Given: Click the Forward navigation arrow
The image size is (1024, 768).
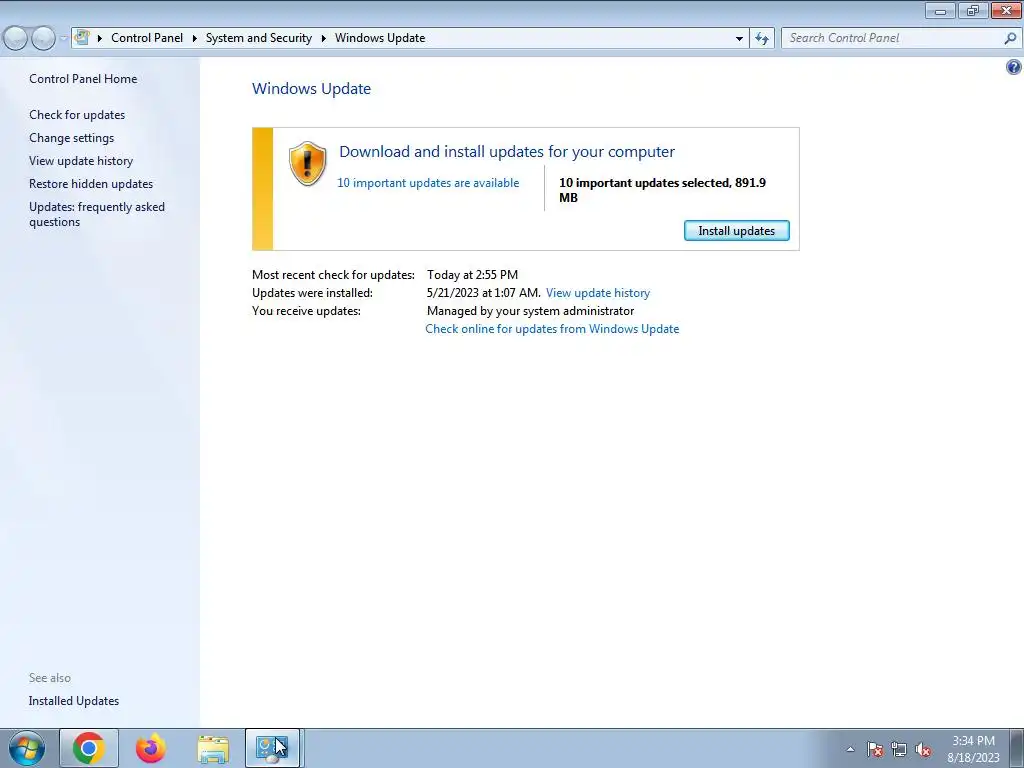Looking at the screenshot, I should pos(44,39).
